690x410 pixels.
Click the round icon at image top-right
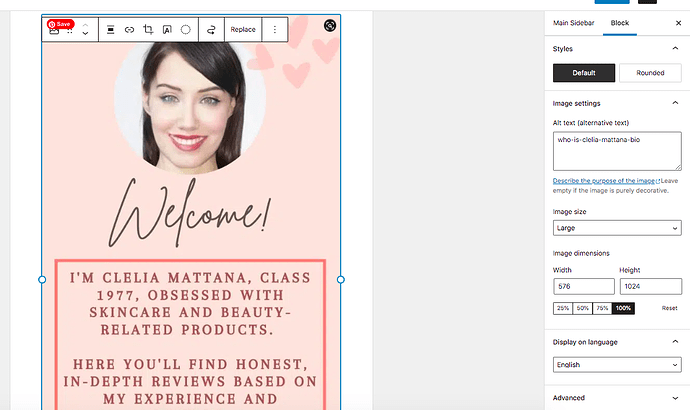click(330, 26)
